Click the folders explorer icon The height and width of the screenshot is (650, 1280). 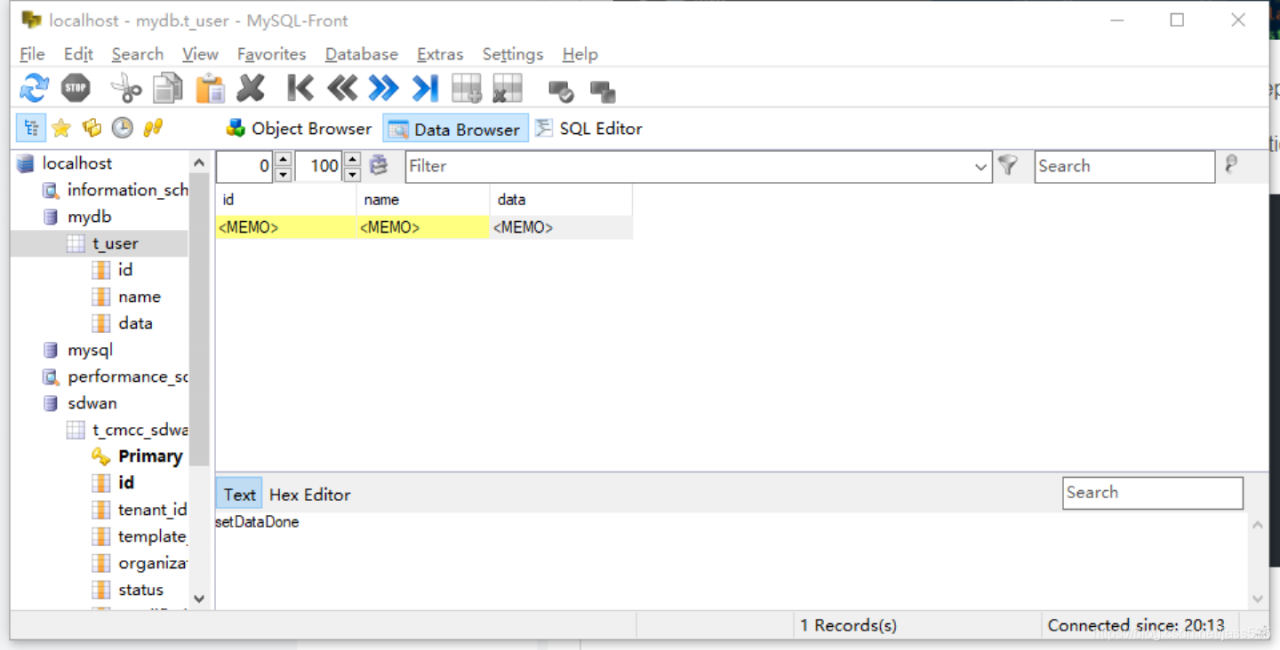(92, 128)
